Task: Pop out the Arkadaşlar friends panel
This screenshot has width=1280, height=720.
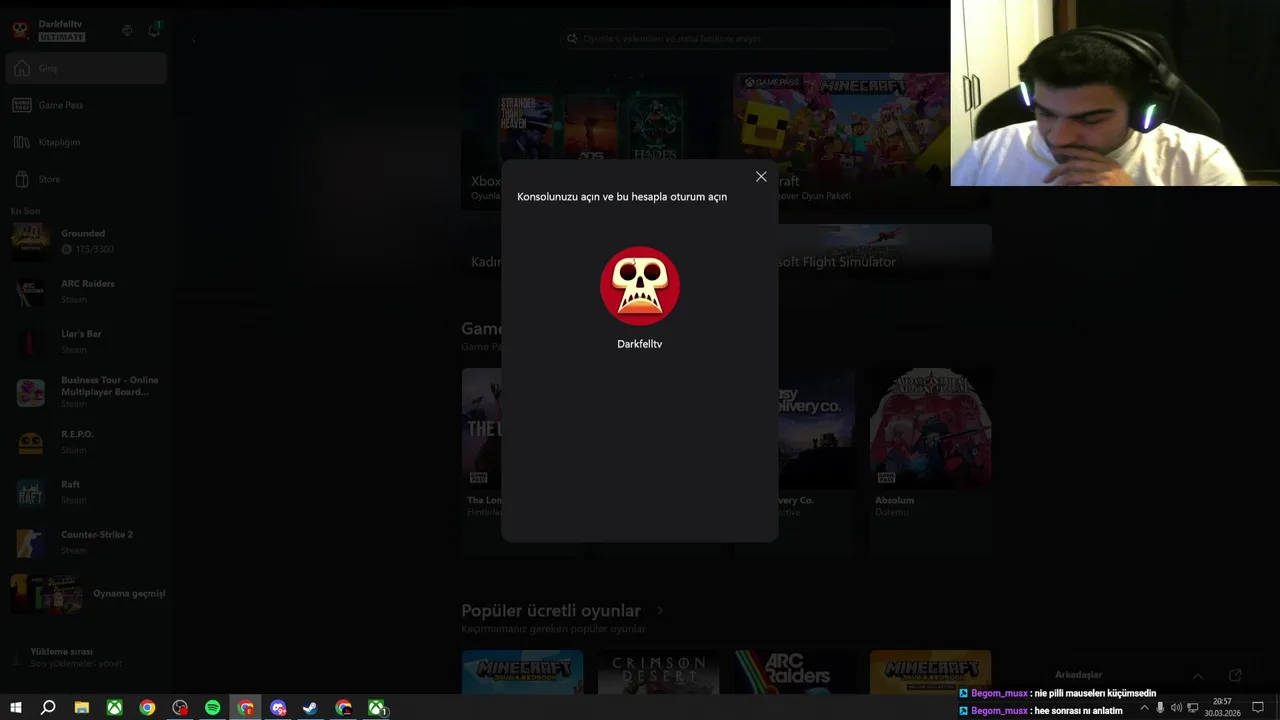Action: click(1235, 676)
